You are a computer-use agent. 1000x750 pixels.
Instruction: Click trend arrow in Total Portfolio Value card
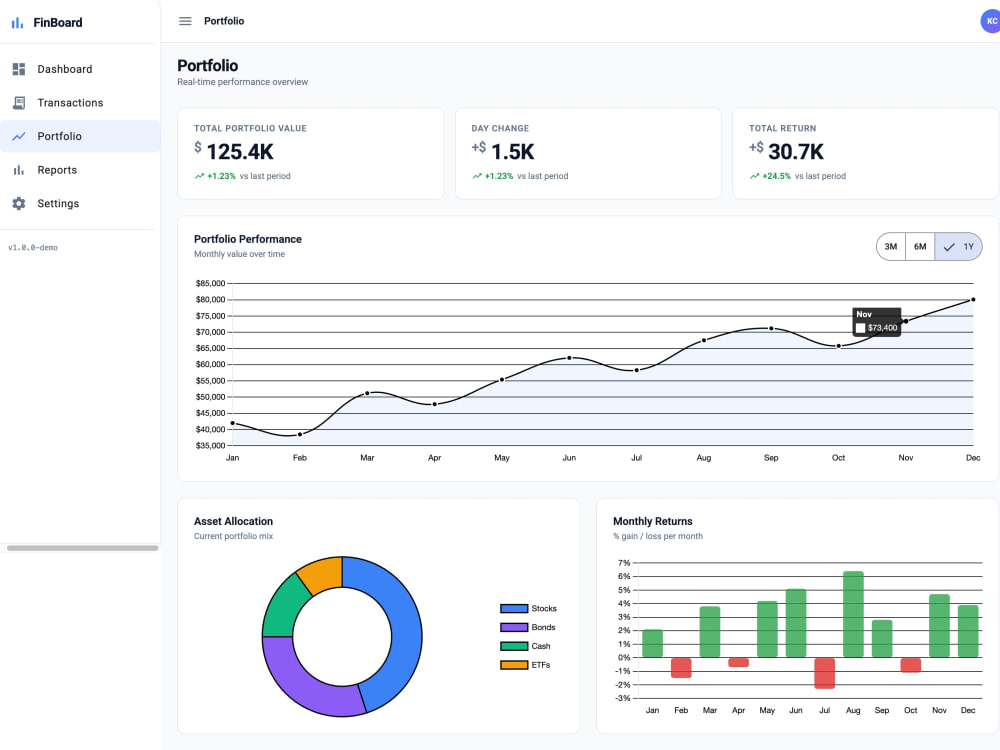click(199, 176)
